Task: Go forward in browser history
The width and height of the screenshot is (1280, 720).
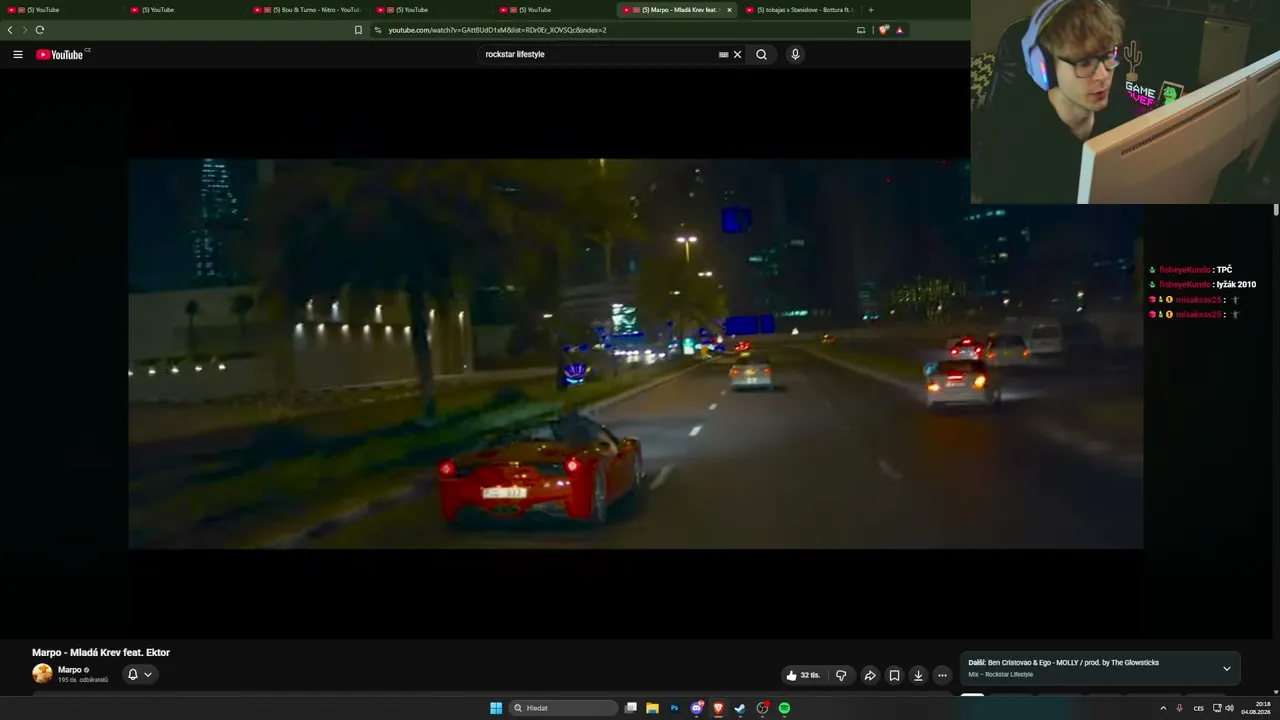Action: pyautogui.click(x=25, y=30)
